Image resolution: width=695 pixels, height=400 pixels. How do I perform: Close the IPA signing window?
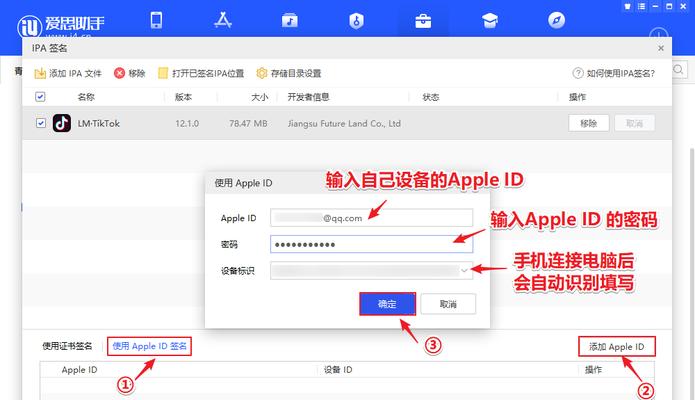pyautogui.click(x=661, y=48)
